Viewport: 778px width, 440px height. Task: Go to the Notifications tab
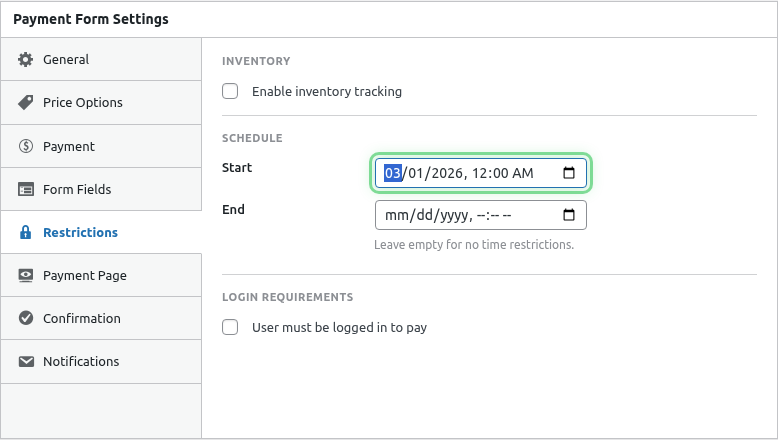click(x=81, y=361)
